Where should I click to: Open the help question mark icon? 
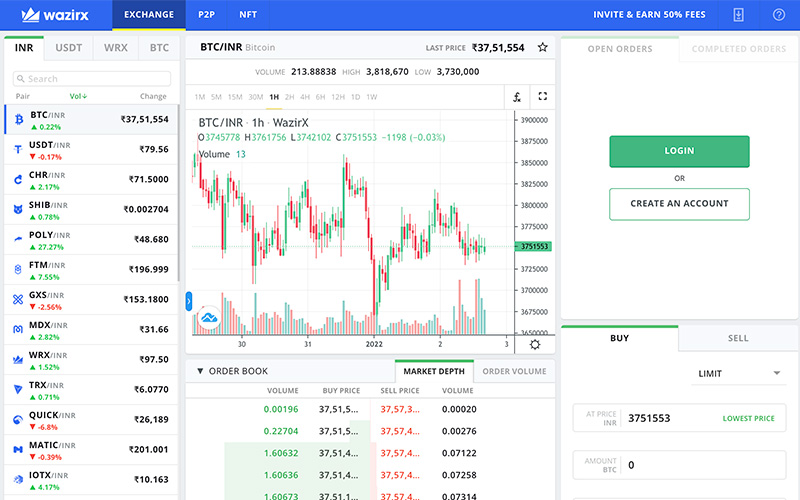pos(779,15)
